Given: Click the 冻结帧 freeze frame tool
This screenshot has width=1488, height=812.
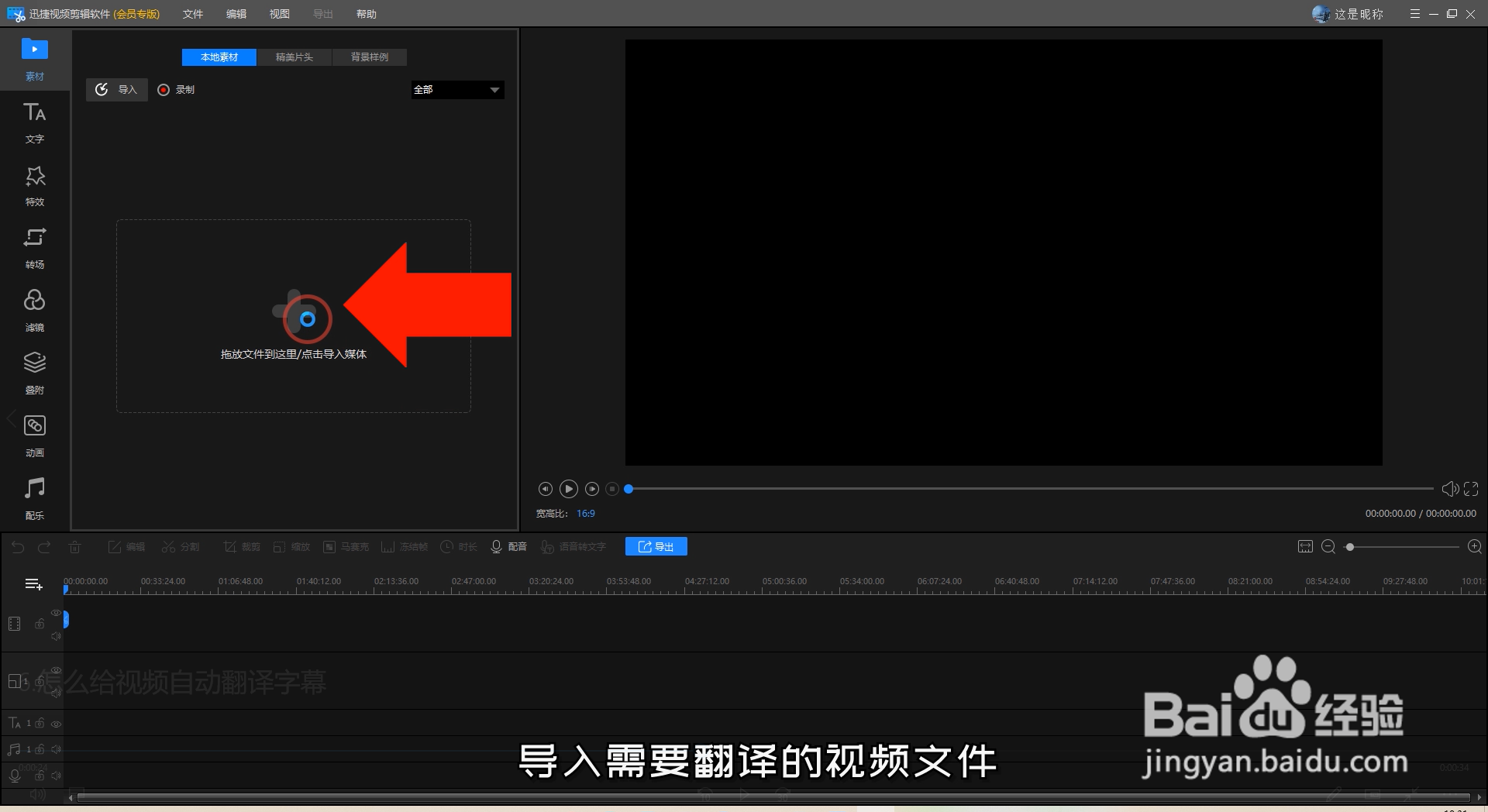Looking at the screenshot, I should click(x=403, y=546).
